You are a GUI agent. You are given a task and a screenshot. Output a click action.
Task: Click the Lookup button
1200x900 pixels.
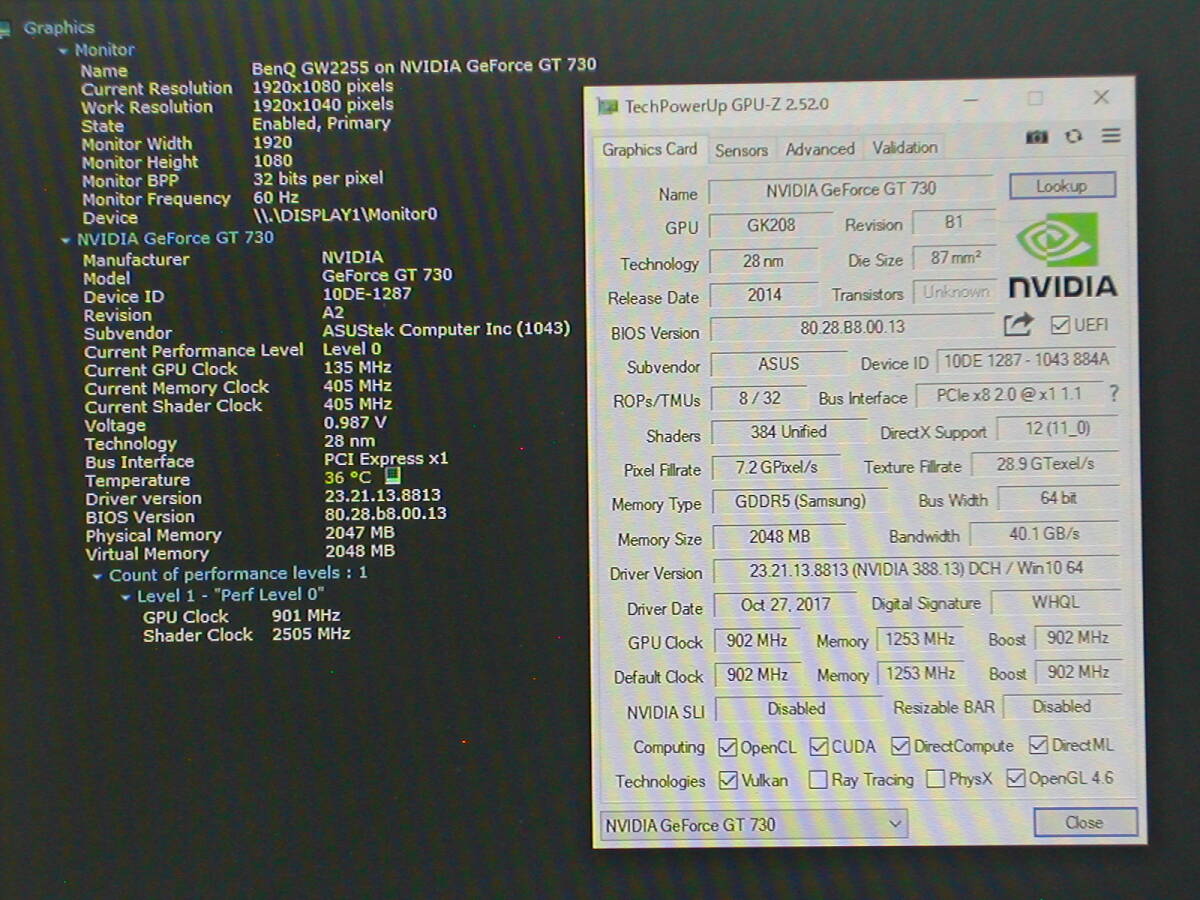tap(1061, 186)
